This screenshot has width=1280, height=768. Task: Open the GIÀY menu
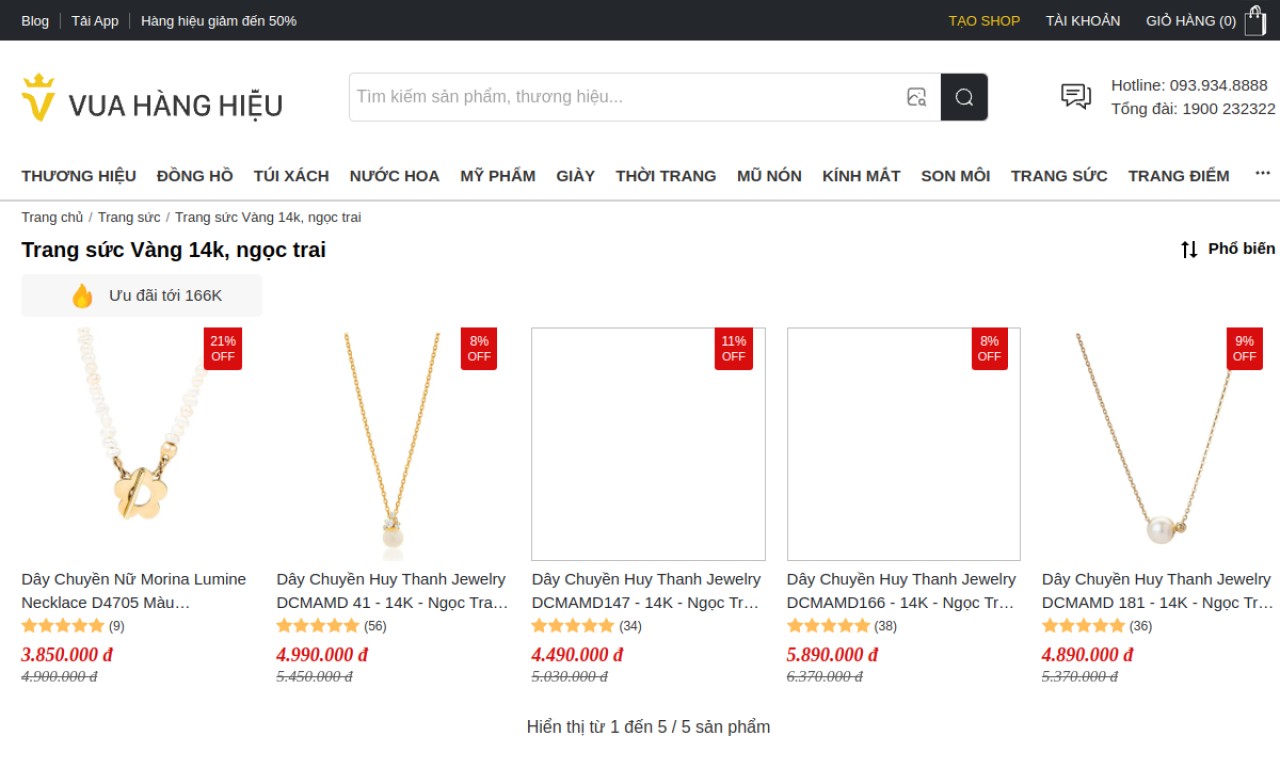coord(576,175)
